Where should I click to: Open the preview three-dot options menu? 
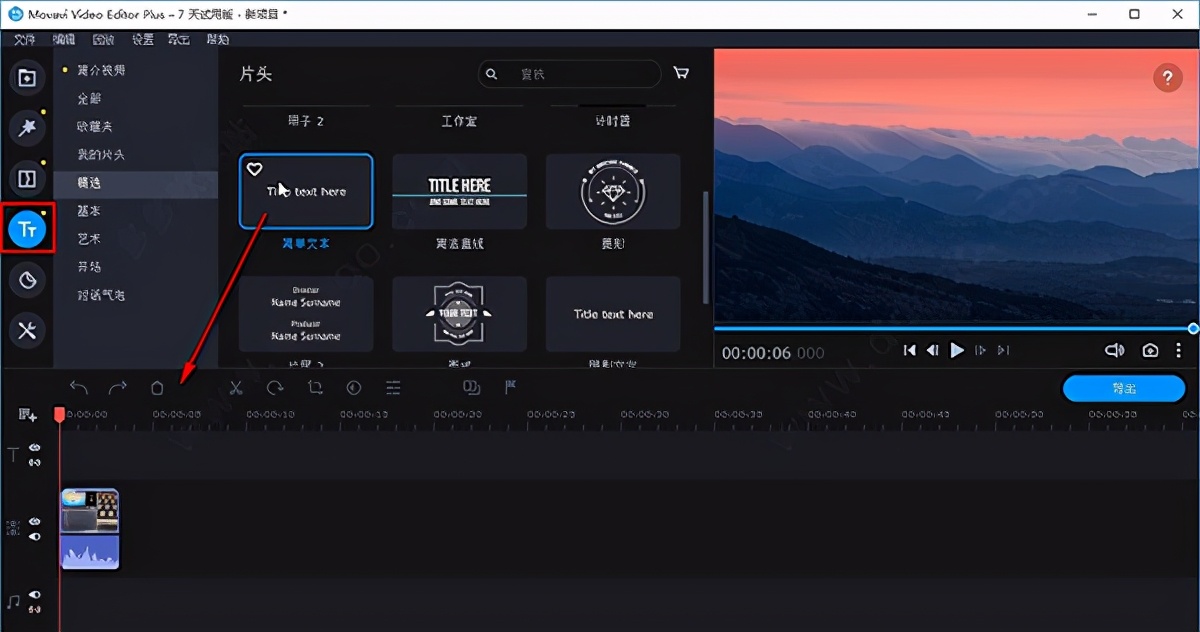pos(1179,350)
